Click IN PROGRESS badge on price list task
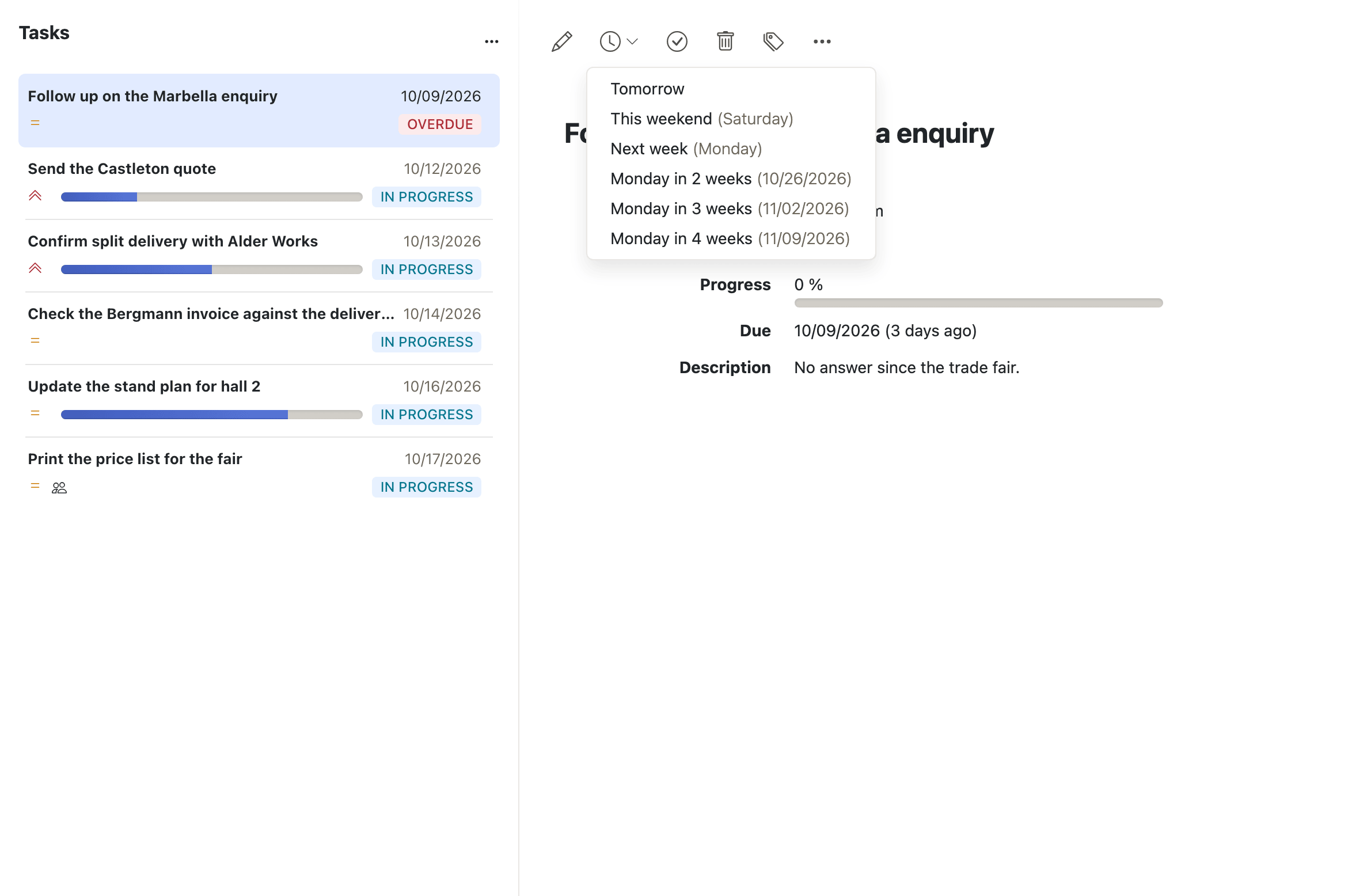 (x=427, y=487)
